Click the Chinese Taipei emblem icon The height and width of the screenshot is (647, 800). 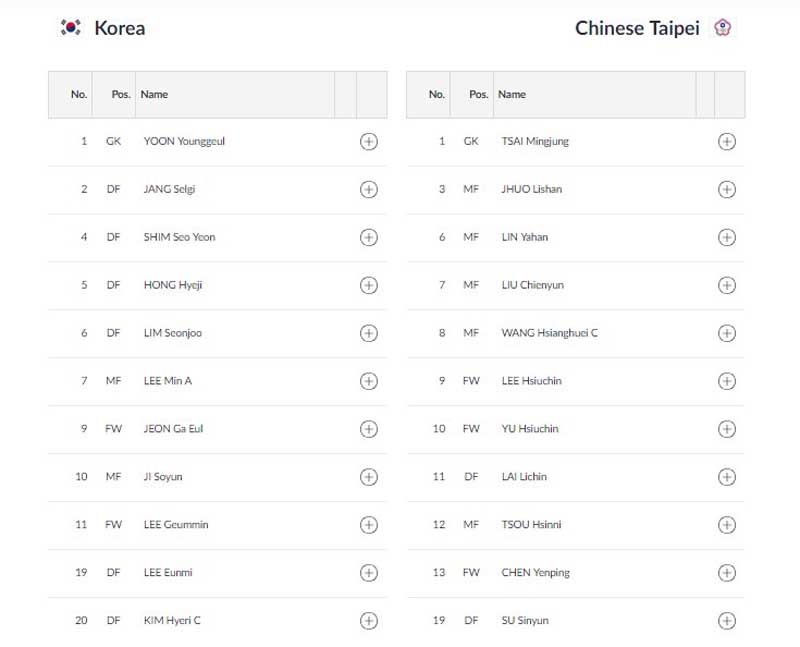722,28
